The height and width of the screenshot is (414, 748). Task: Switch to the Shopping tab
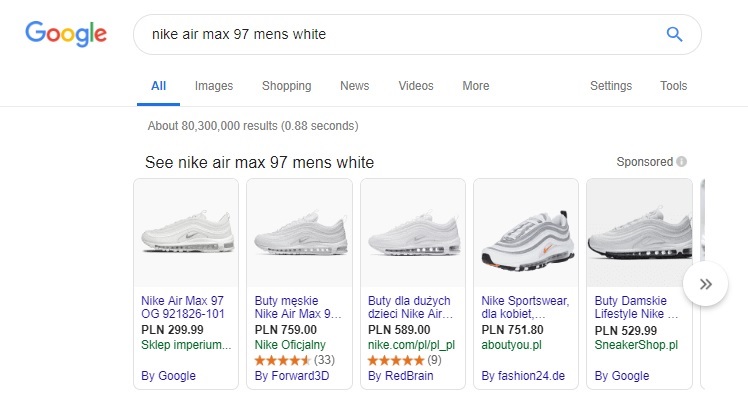click(286, 86)
